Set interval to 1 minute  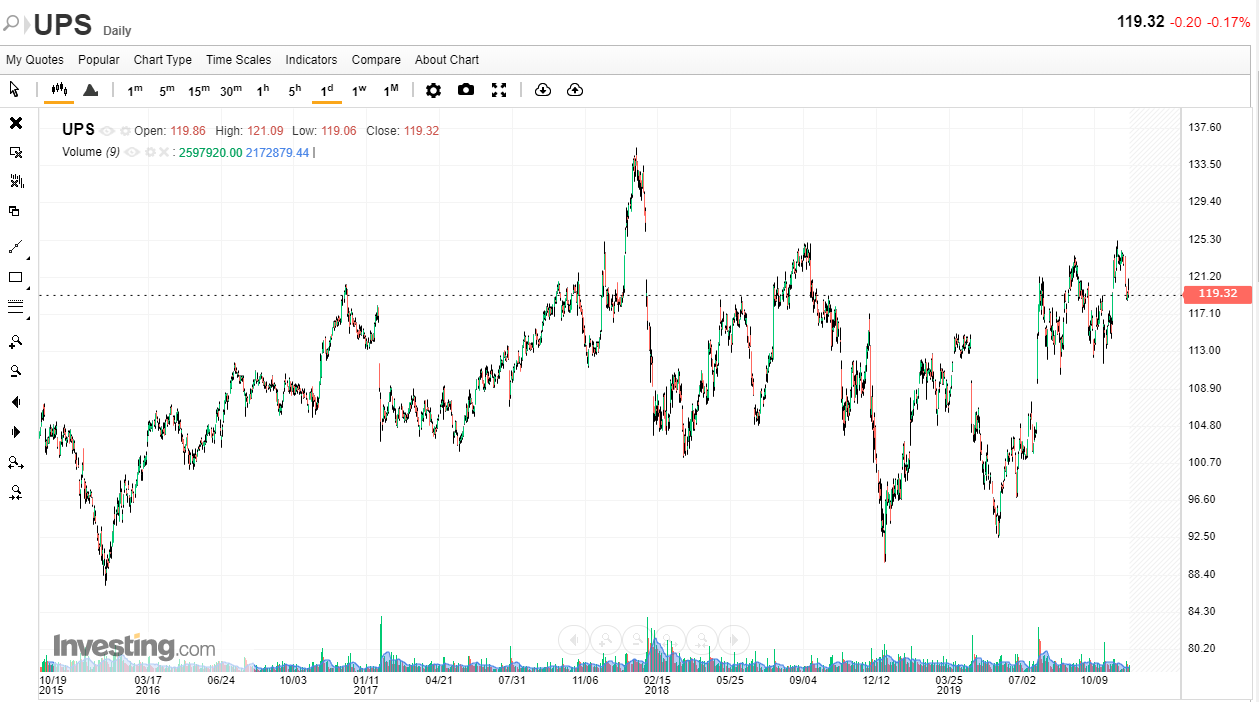135,90
